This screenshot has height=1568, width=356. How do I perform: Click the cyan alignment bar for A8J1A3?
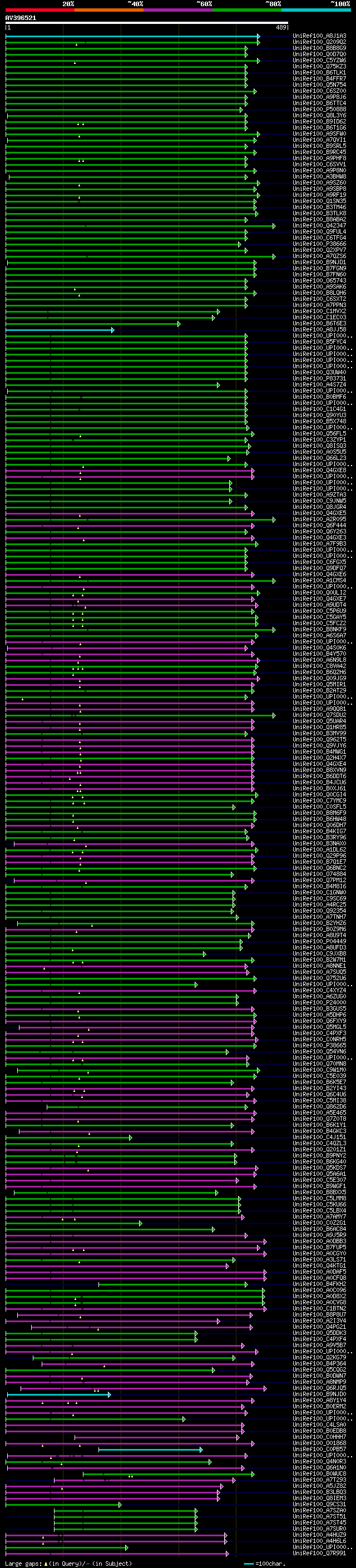tap(132, 36)
